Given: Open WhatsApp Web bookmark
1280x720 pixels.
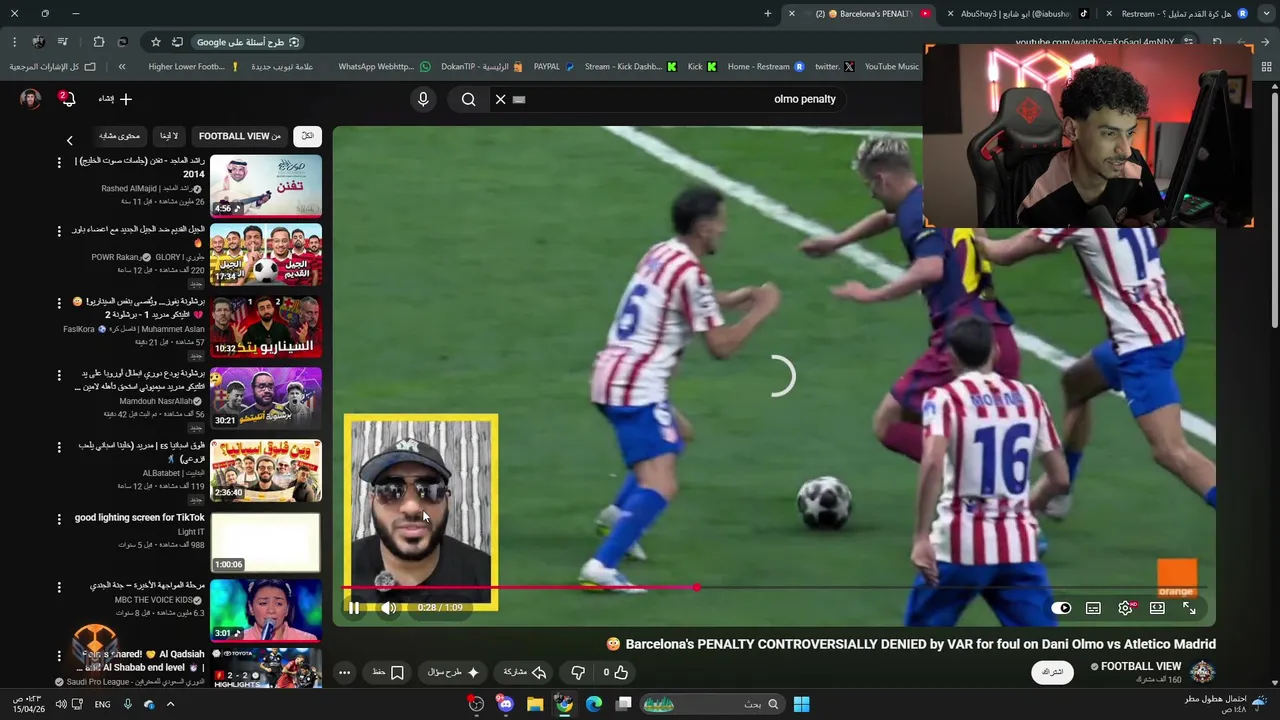Looking at the screenshot, I should (384, 67).
